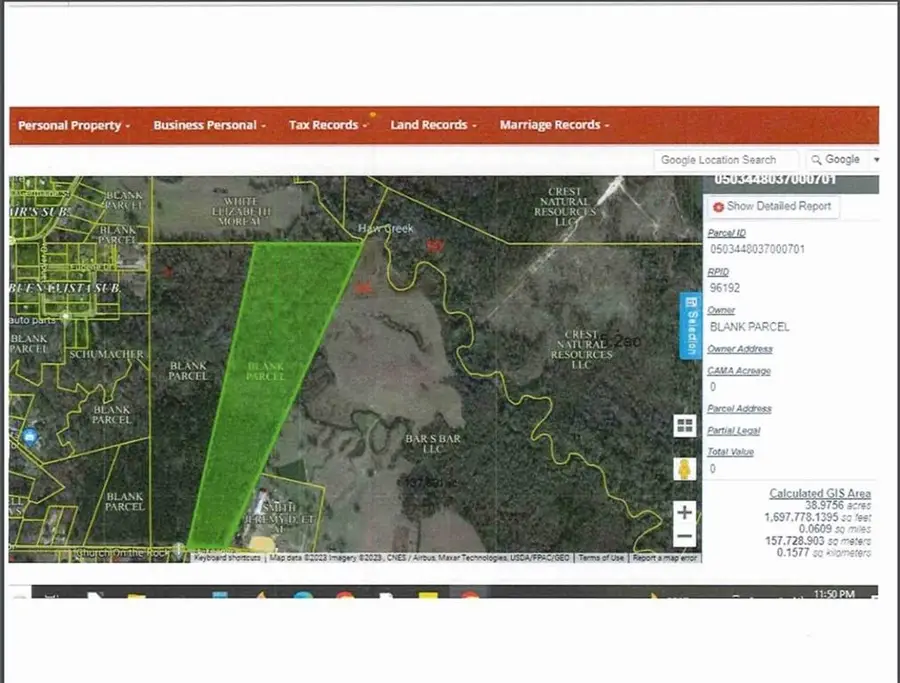The height and width of the screenshot is (683, 900).
Task: Click the Report a map error link
Action: click(665, 558)
